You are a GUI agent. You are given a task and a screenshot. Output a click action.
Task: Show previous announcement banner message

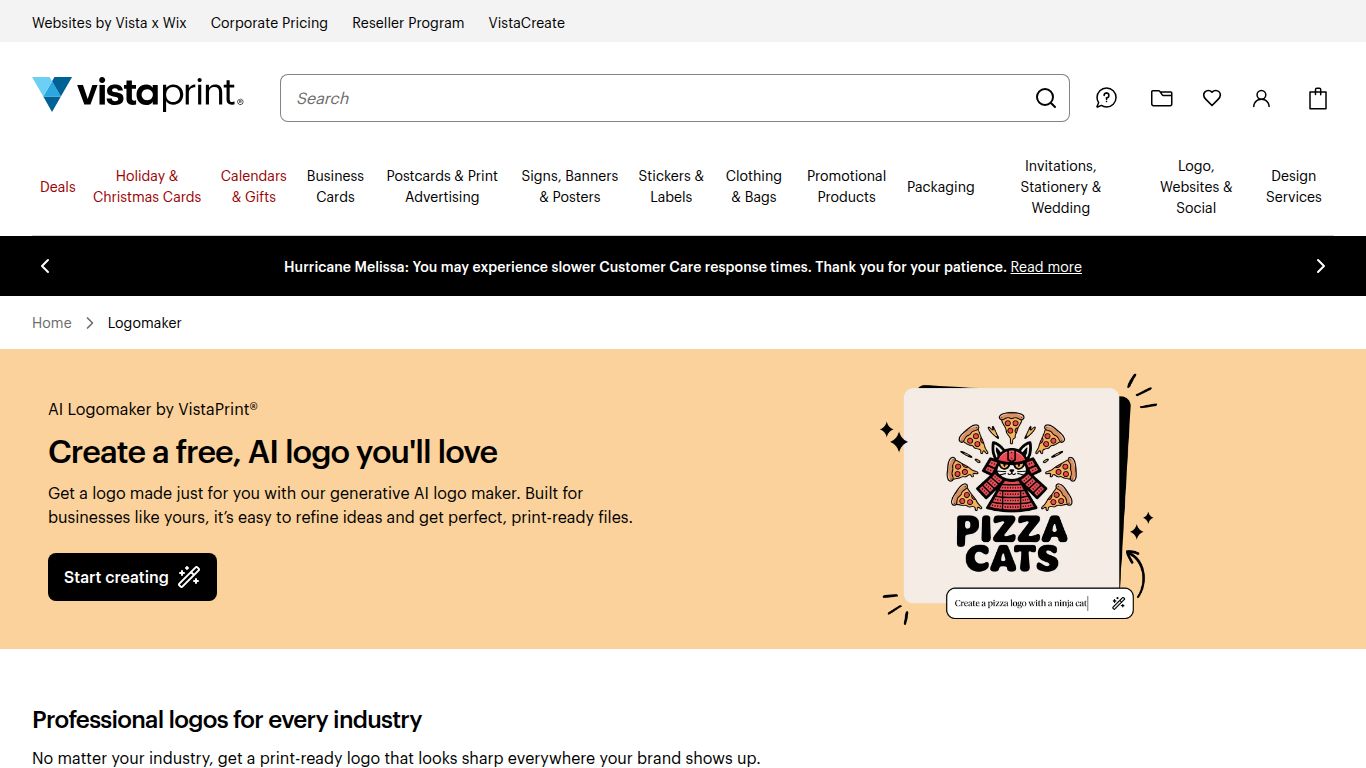[x=45, y=266]
